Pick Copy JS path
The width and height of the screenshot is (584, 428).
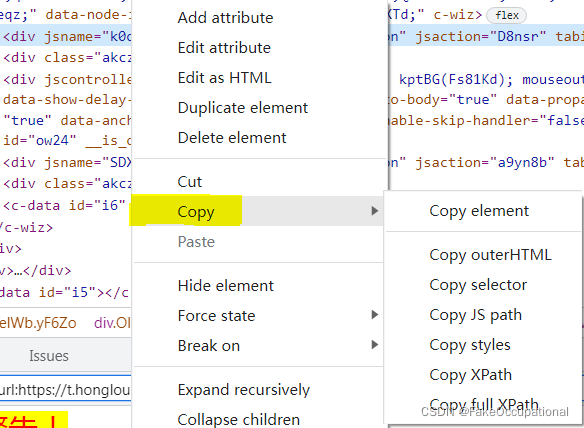pos(475,315)
